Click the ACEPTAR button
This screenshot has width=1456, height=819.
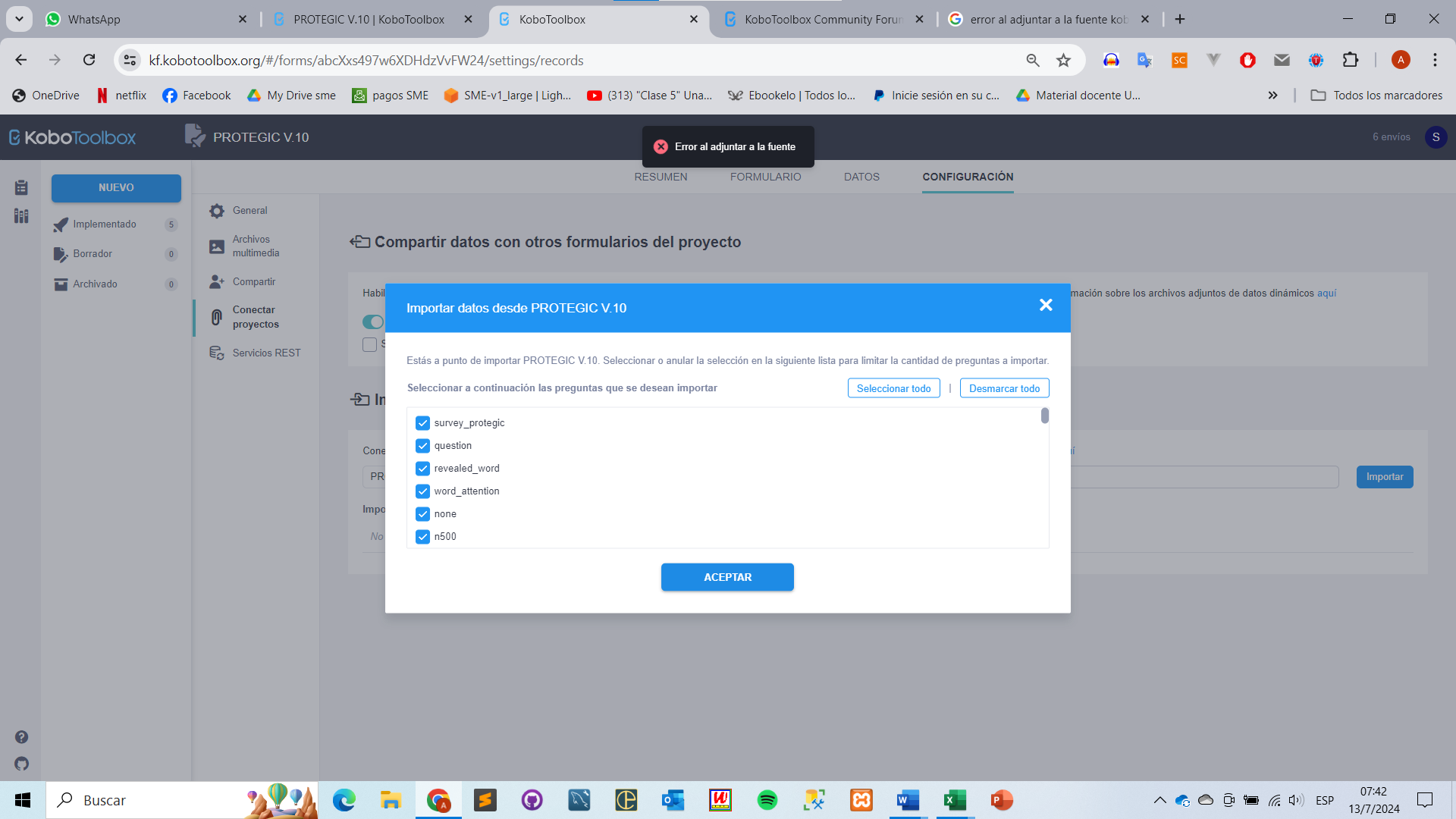click(x=727, y=577)
